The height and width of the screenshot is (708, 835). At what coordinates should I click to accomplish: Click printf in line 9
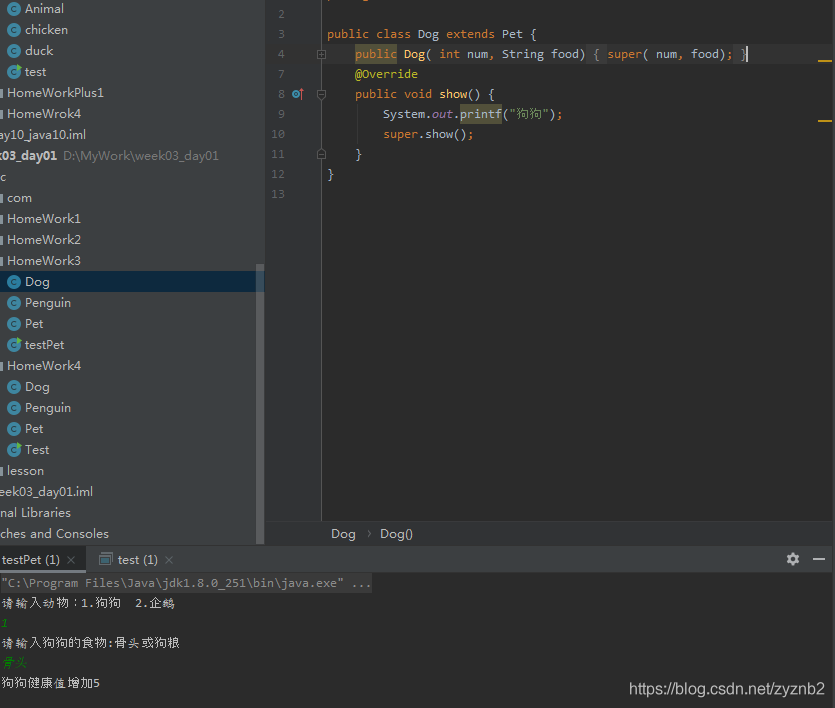pos(480,114)
